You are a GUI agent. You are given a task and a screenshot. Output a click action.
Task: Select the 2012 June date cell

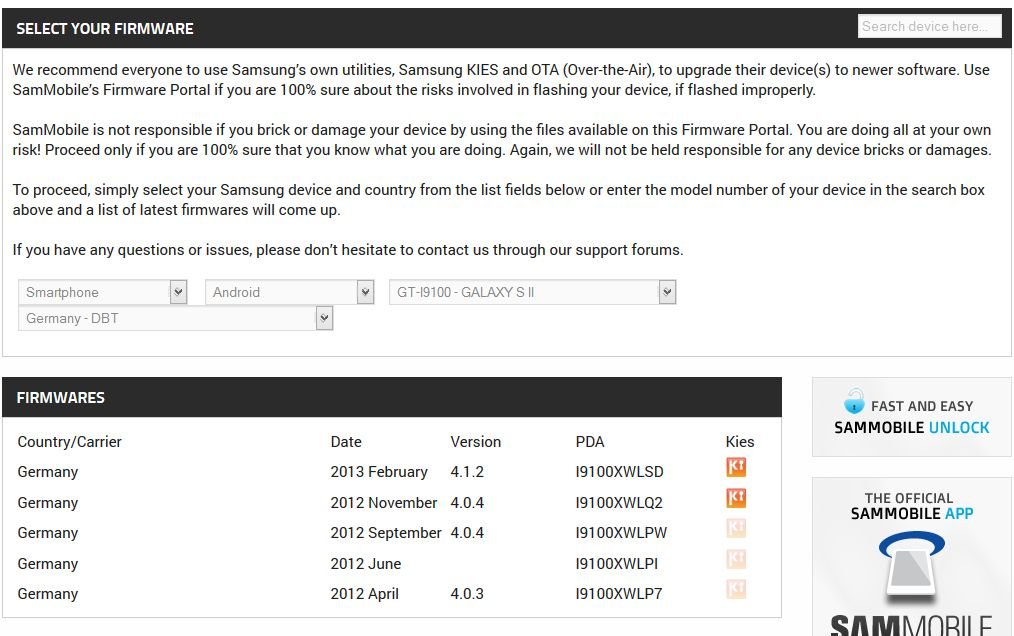[365, 564]
